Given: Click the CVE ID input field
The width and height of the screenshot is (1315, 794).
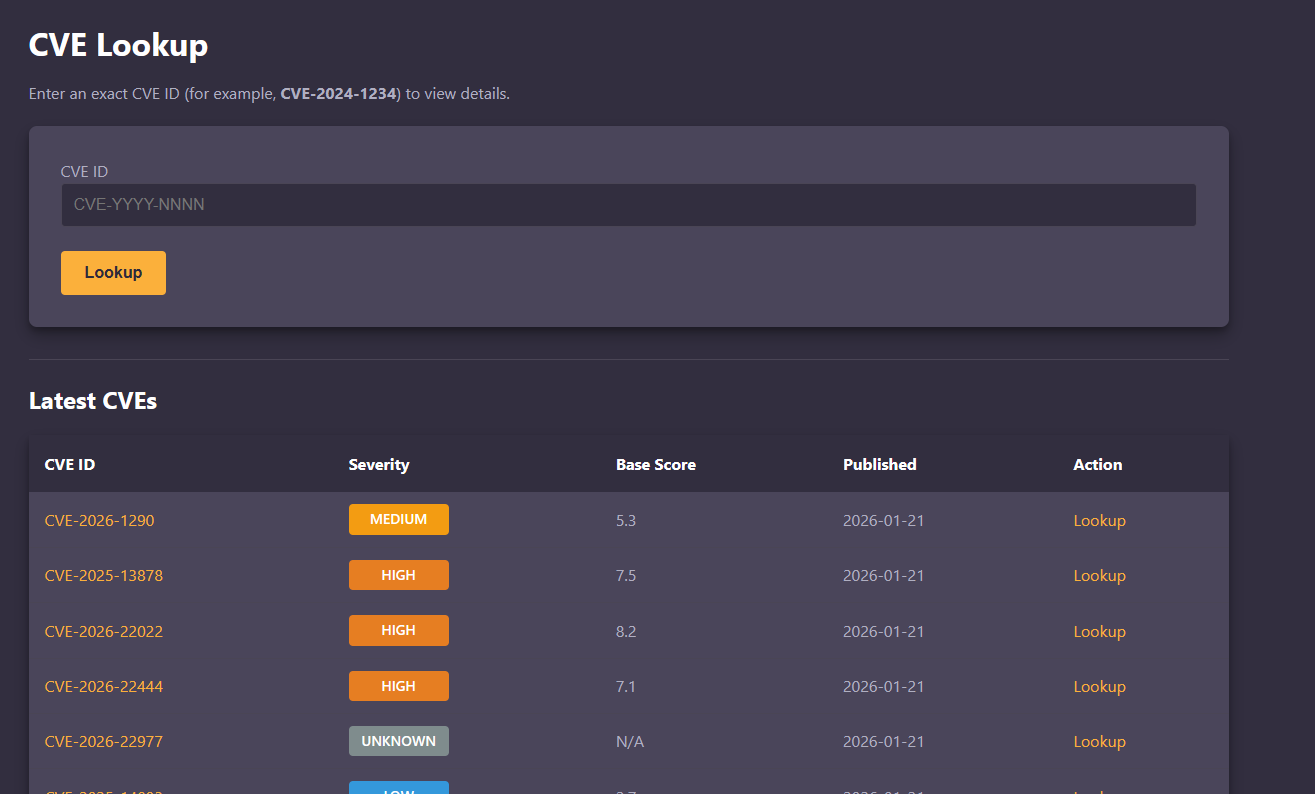Looking at the screenshot, I should click(x=628, y=205).
